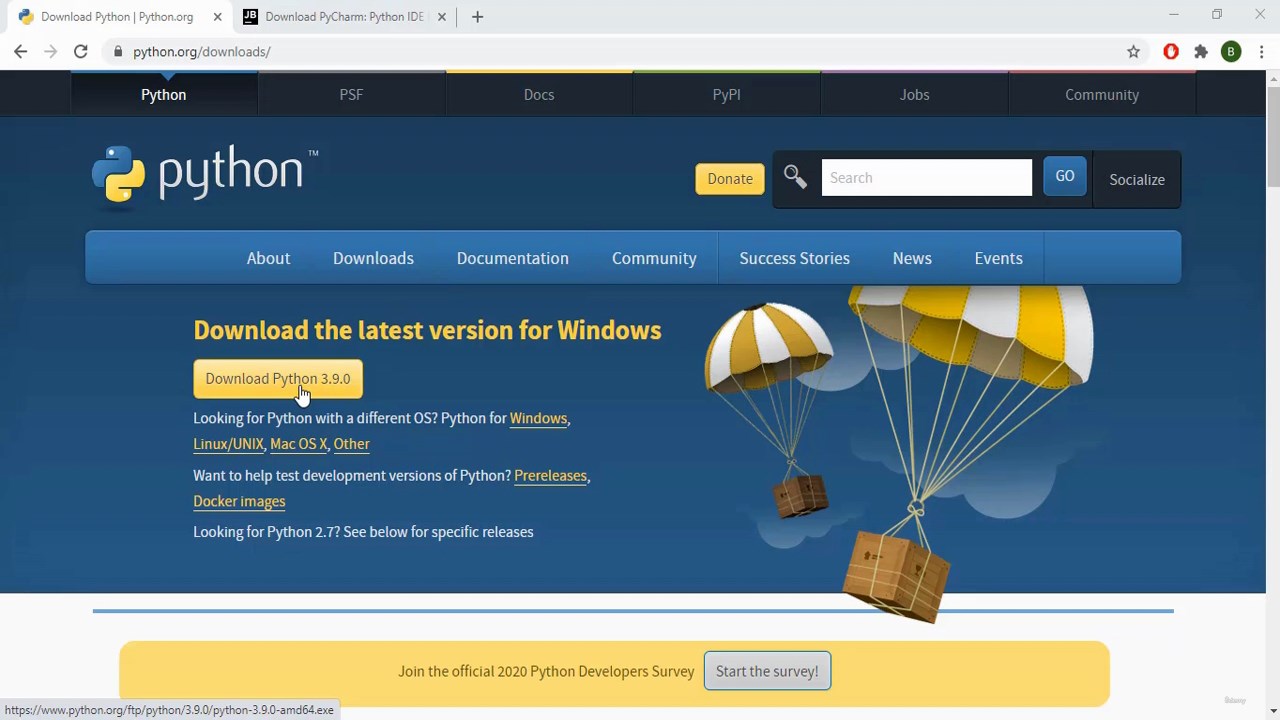The height and width of the screenshot is (720, 1280).
Task: Open the Community navigation menu
Action: coord(654,258)
